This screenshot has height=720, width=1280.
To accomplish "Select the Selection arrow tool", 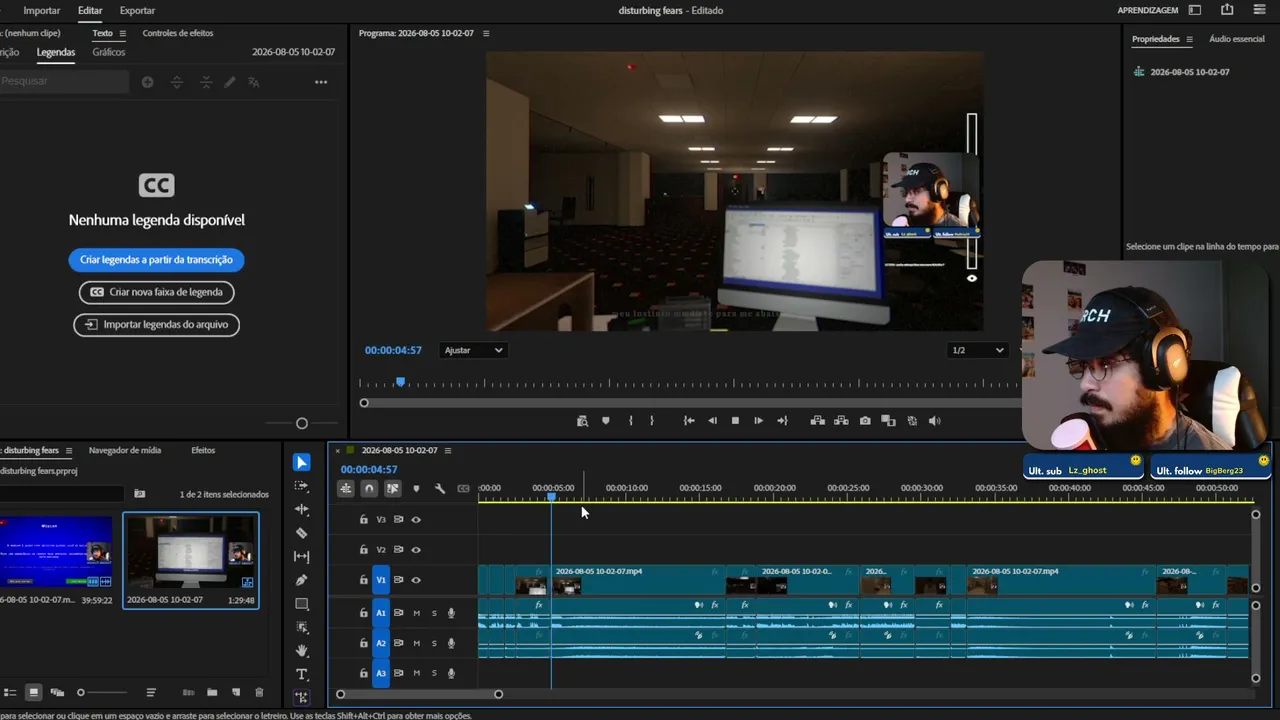I will 302,462.
